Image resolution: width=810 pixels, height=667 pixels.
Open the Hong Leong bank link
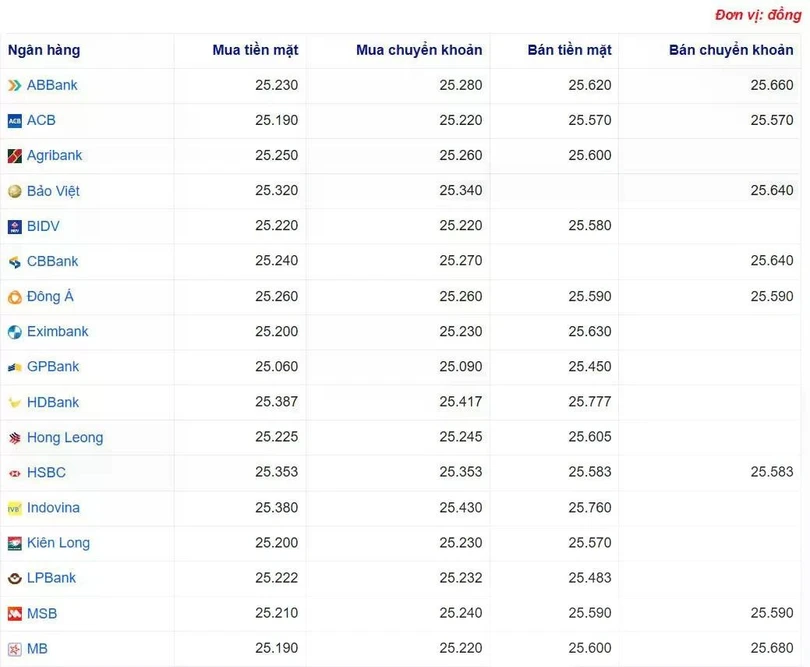[65, 438]
